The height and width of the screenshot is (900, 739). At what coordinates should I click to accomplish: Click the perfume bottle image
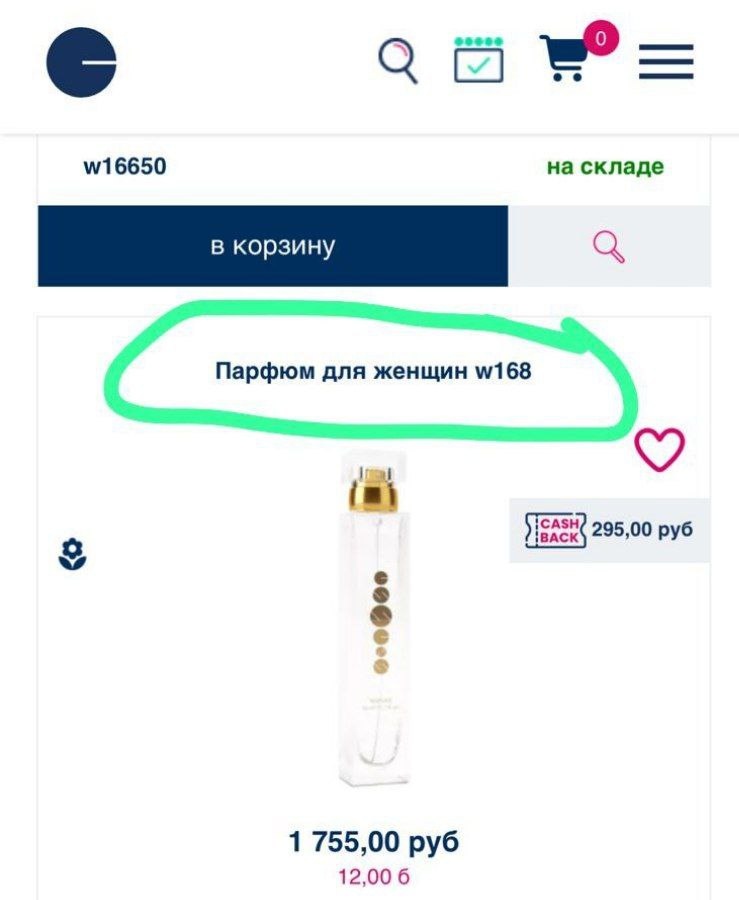point(374,619)
